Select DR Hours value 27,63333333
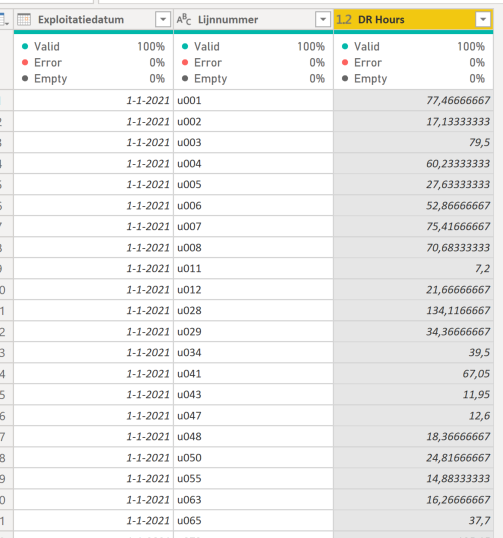503x538 pixels. click(413, 185)
